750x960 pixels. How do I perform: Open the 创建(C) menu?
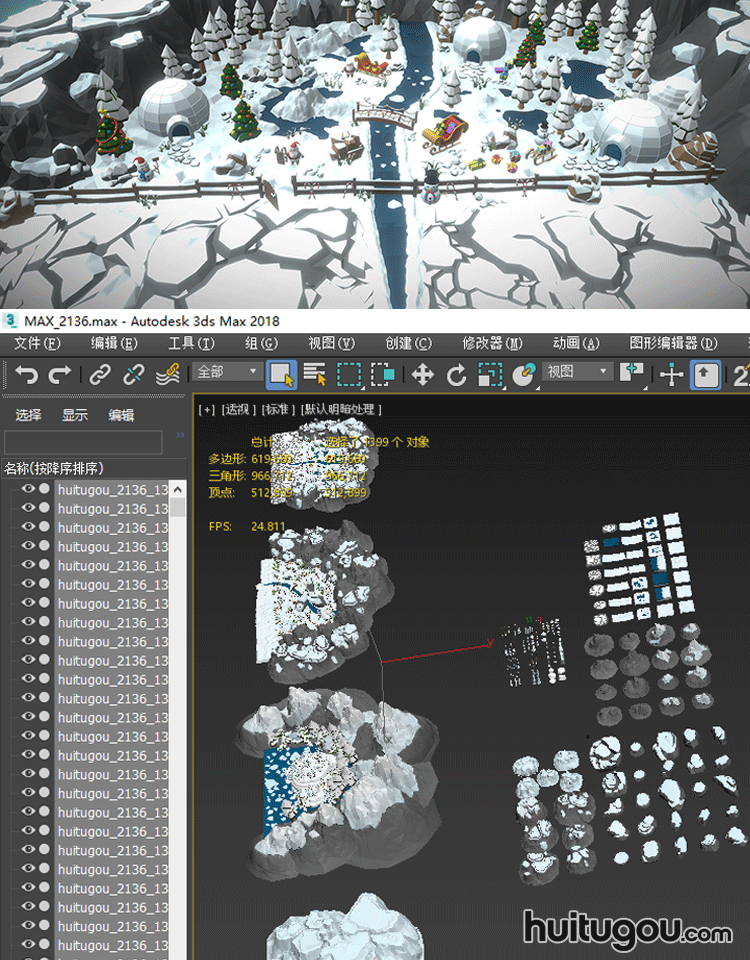coord(408,343)
